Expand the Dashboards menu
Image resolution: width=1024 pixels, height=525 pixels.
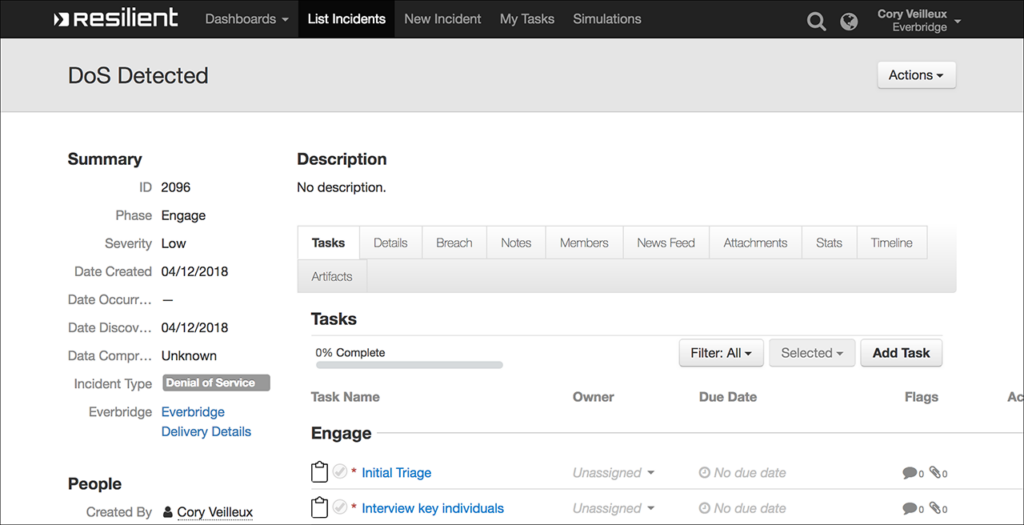[x=247, y=19]
